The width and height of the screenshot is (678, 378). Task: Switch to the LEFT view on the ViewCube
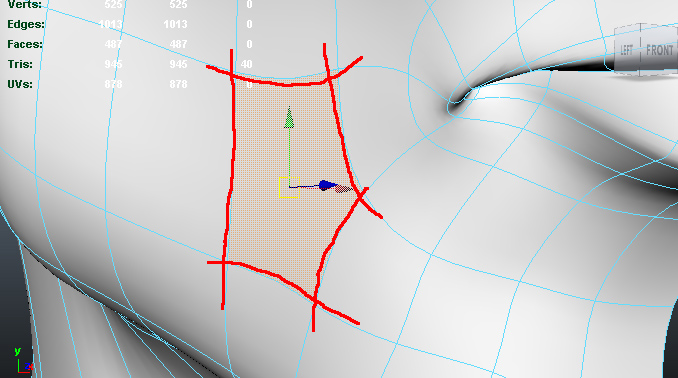627,50
